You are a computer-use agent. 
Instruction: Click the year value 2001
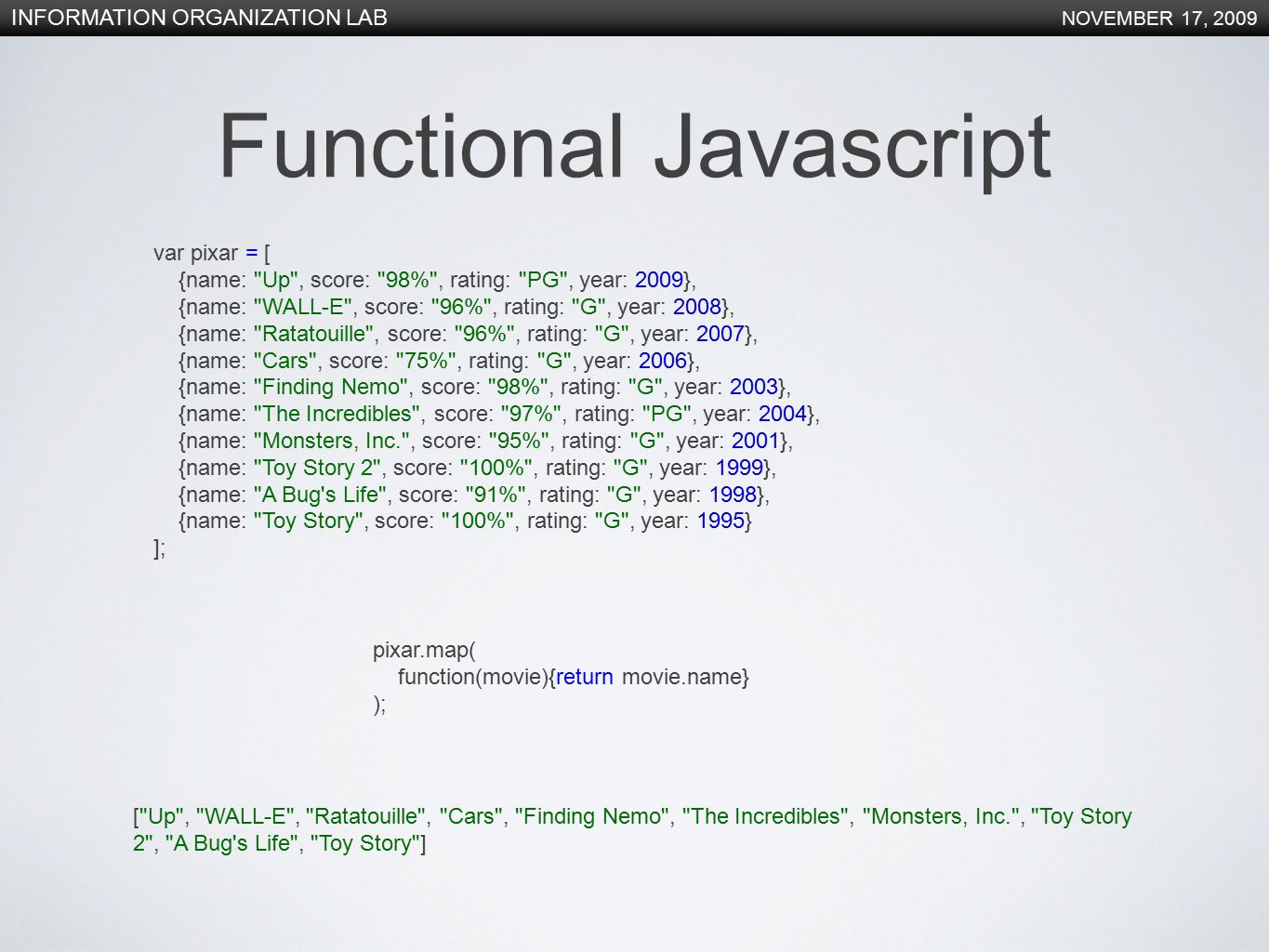point(756,441)
